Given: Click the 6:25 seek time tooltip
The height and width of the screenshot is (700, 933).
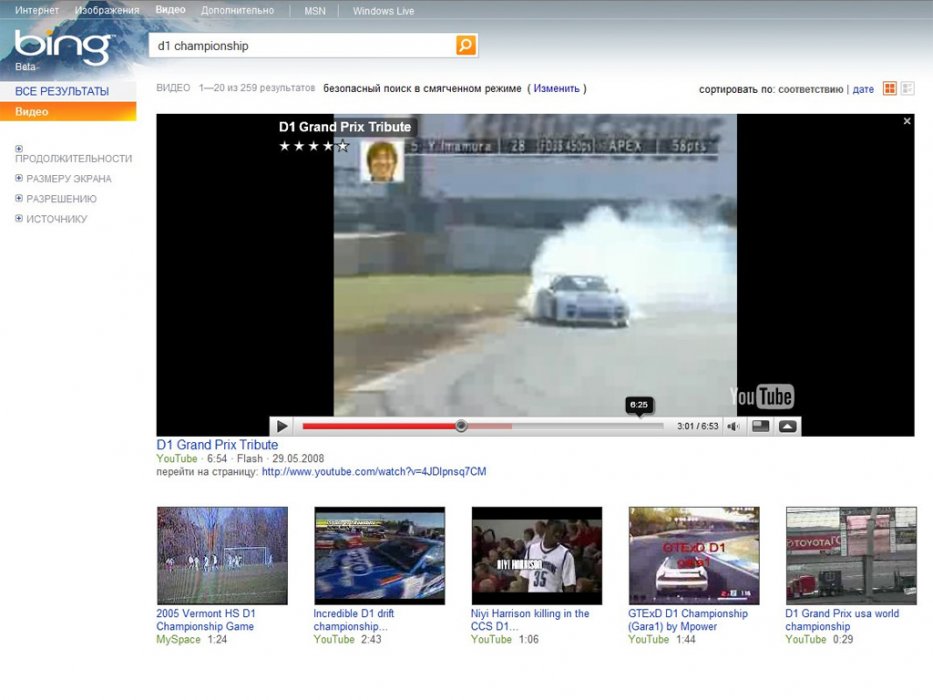Looking at the screenshot, I should (638, 405).
